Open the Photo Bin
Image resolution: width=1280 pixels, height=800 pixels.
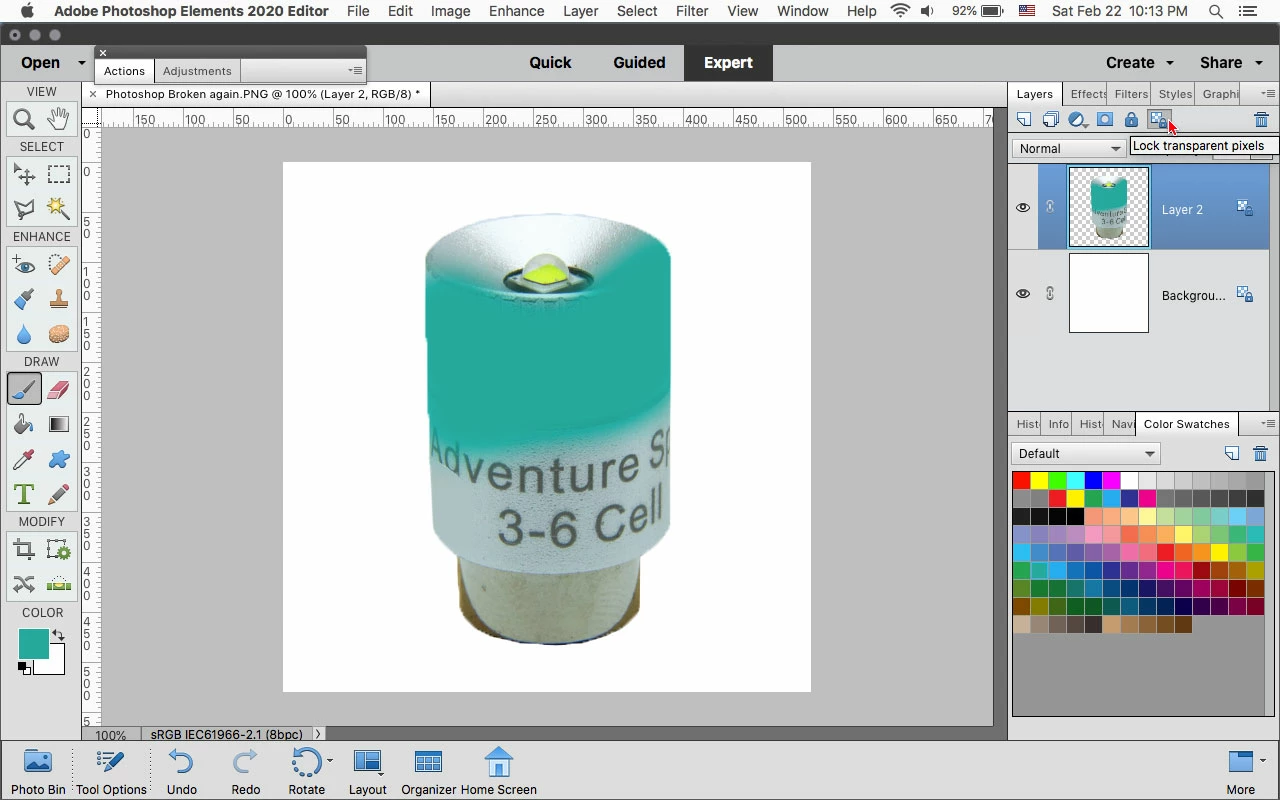(x=38, y=772)
